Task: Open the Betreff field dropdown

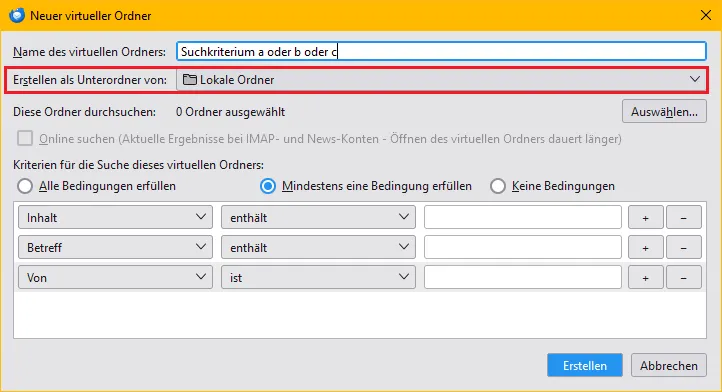Action: click(115, 247)
